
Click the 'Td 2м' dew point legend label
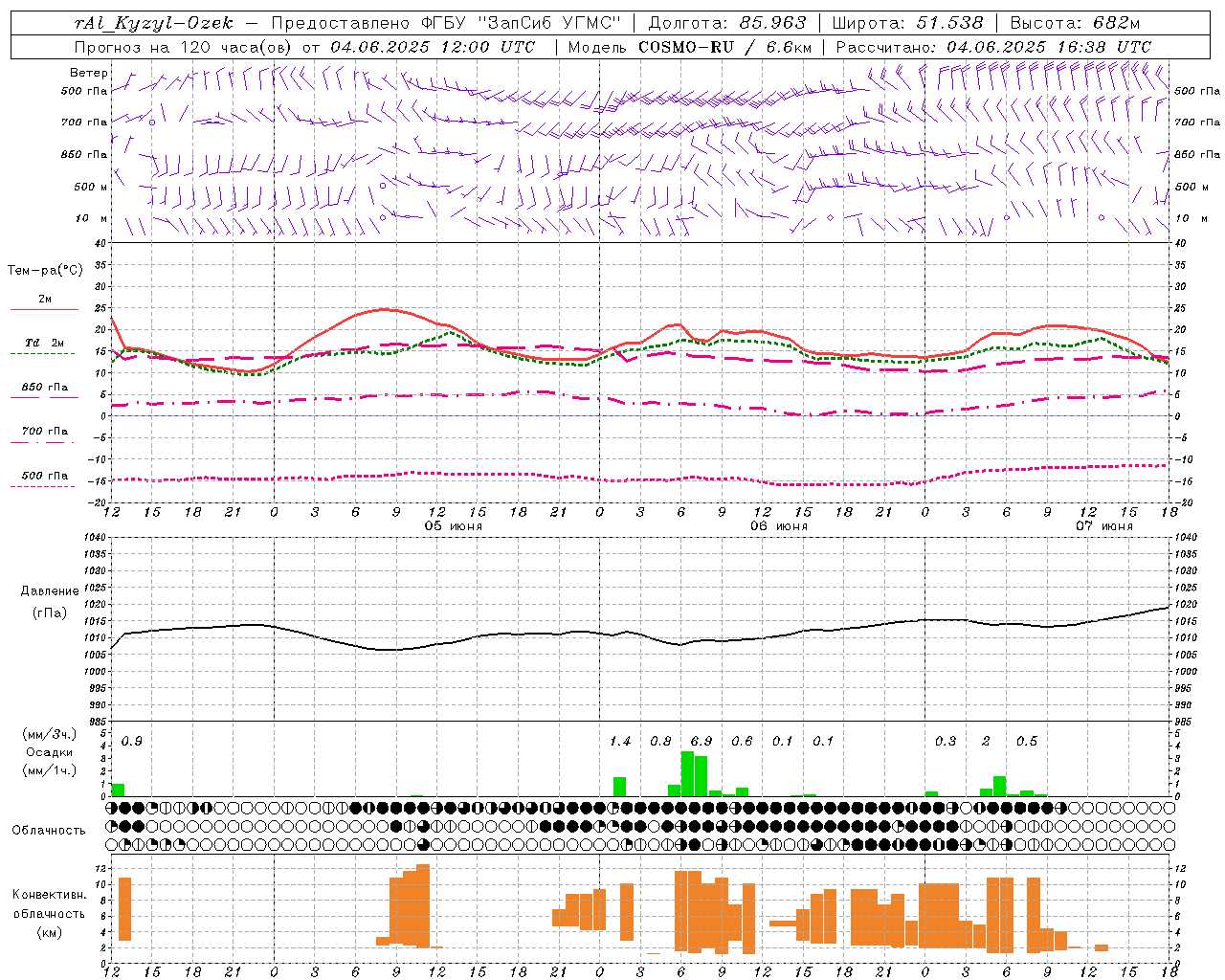[45, 343]
